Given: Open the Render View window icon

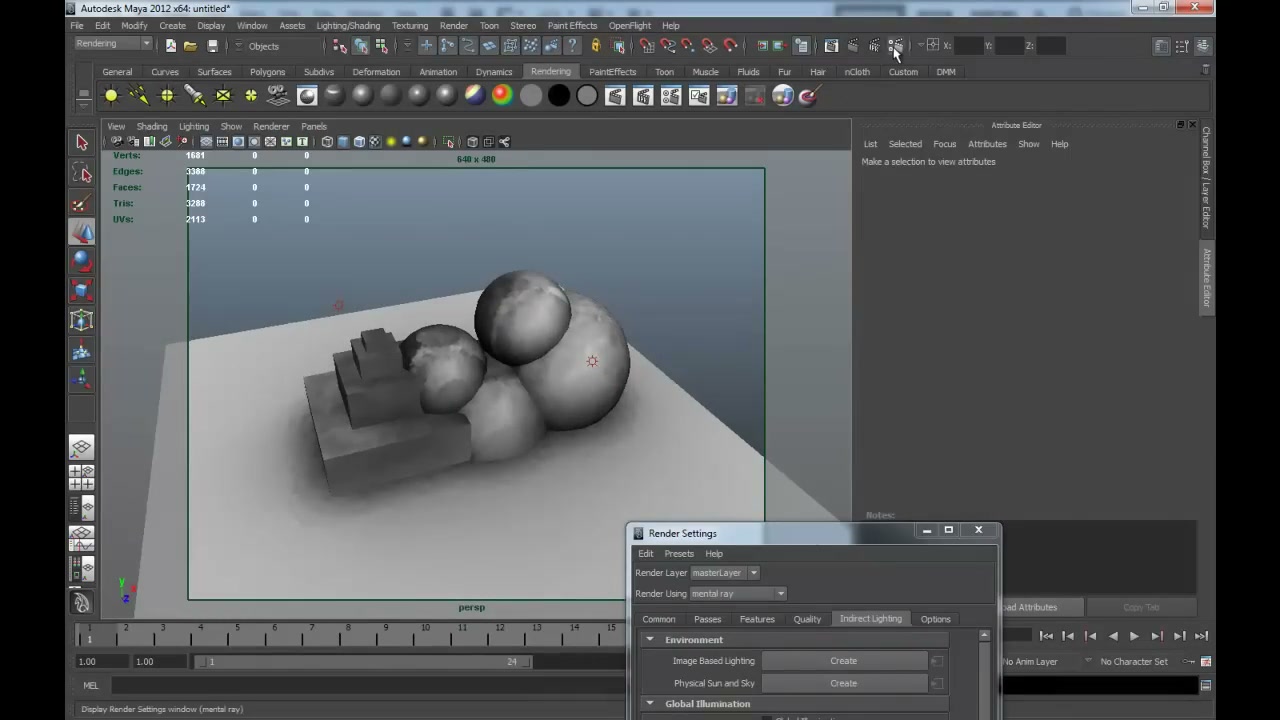Looking at the screenshot, I should (x=831, y=46).
